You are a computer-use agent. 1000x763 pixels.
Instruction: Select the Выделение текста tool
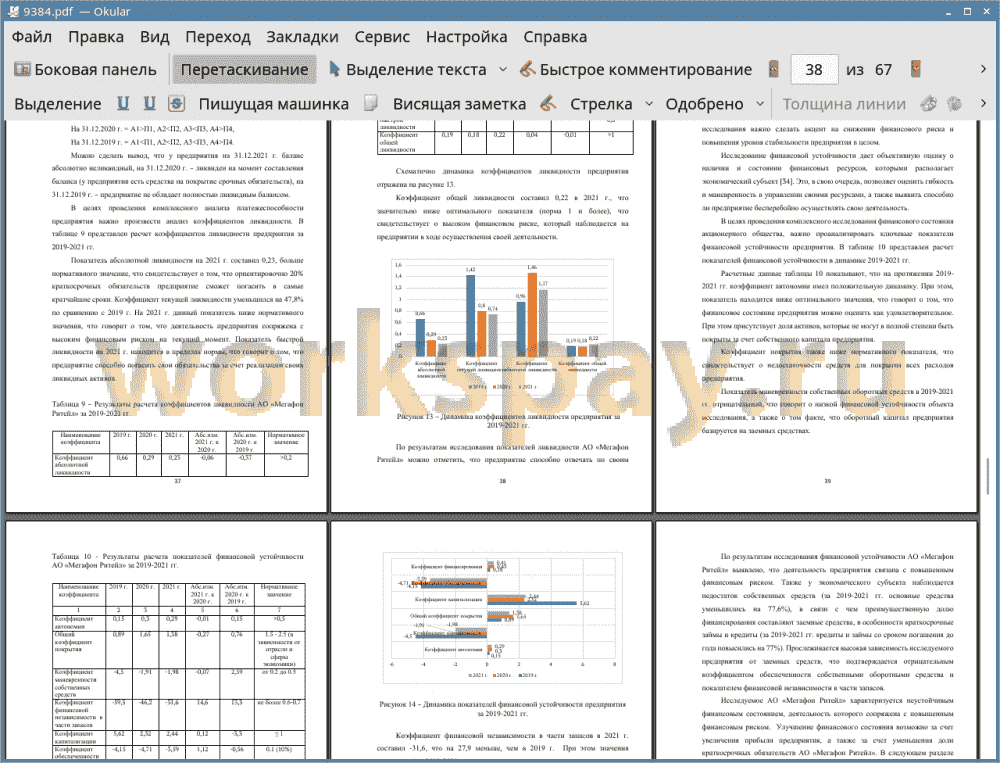[408, 70]
